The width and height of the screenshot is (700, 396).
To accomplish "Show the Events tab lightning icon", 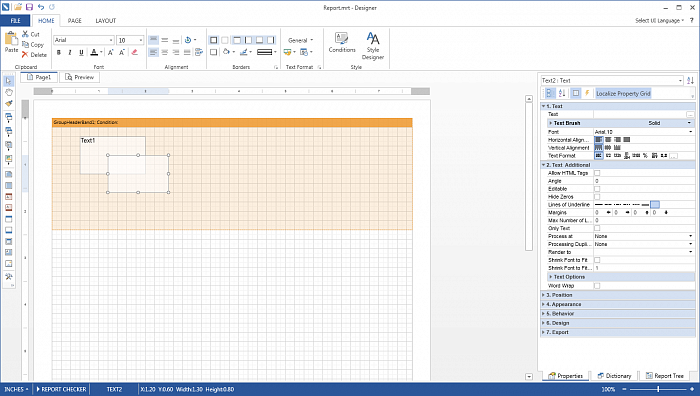I will point(588,93).
